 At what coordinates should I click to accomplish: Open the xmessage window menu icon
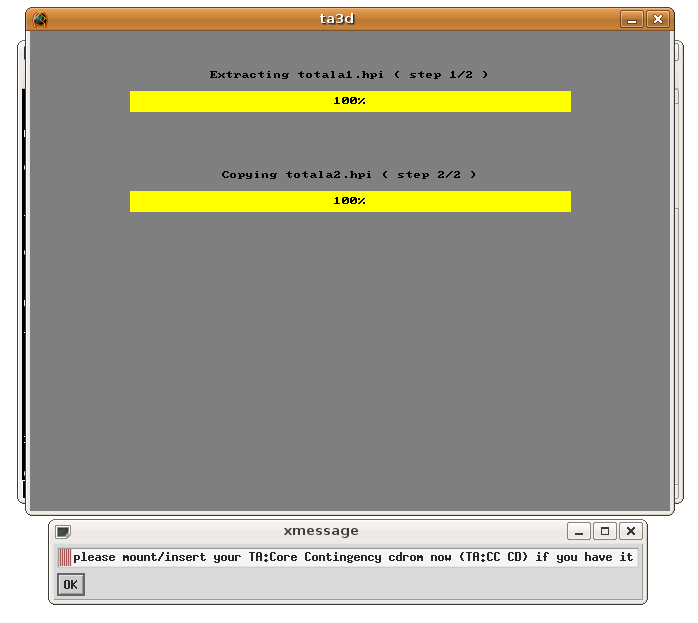point(63,532)
